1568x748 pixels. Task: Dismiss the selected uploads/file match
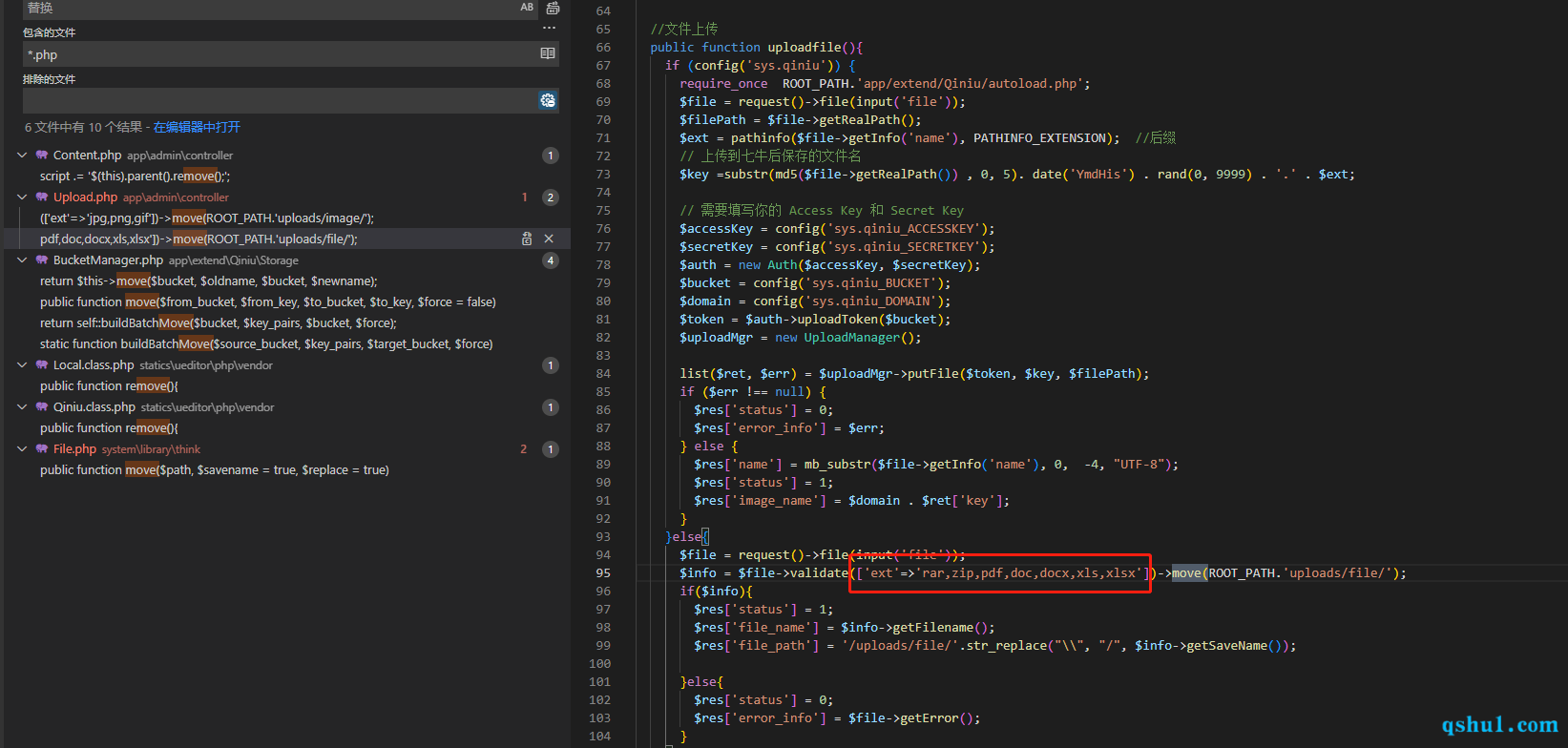point(549,239)
